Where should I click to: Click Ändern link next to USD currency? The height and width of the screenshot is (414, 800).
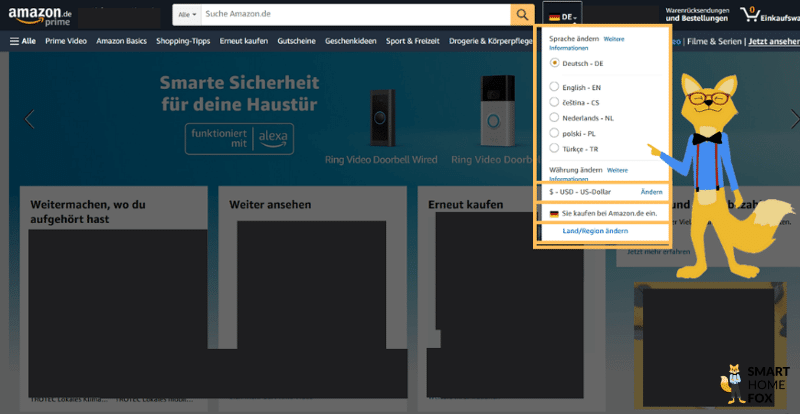(x=652, y=192)
